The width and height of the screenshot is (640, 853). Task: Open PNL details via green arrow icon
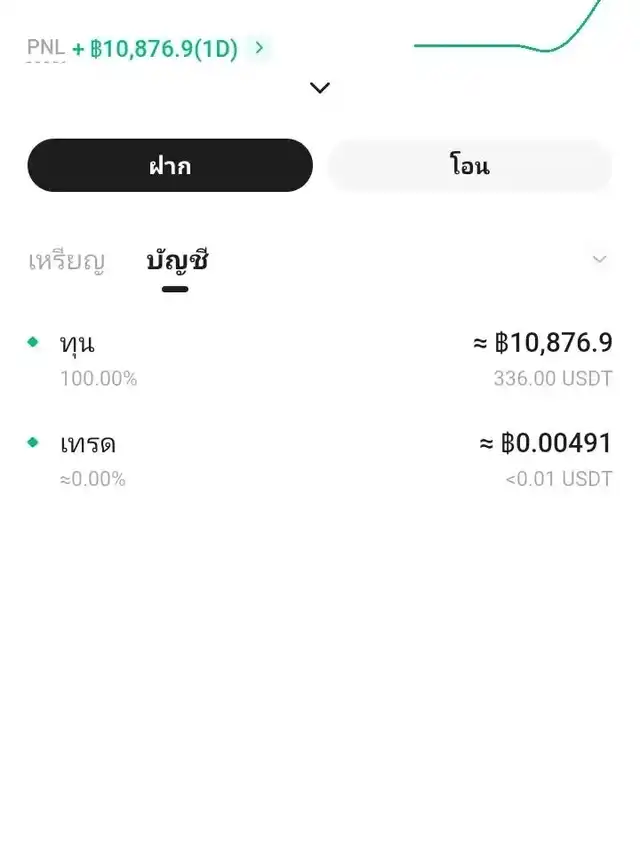[260, 47]
